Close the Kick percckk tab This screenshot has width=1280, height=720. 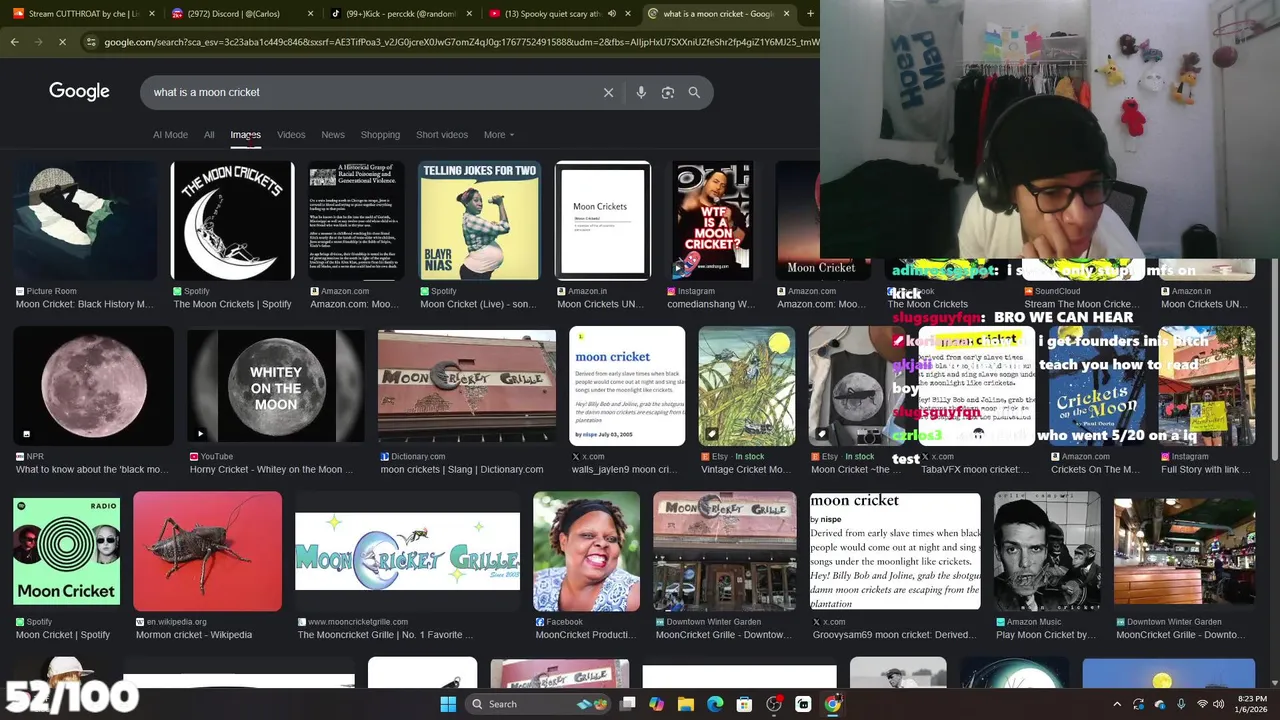click(x=467, y=14)
